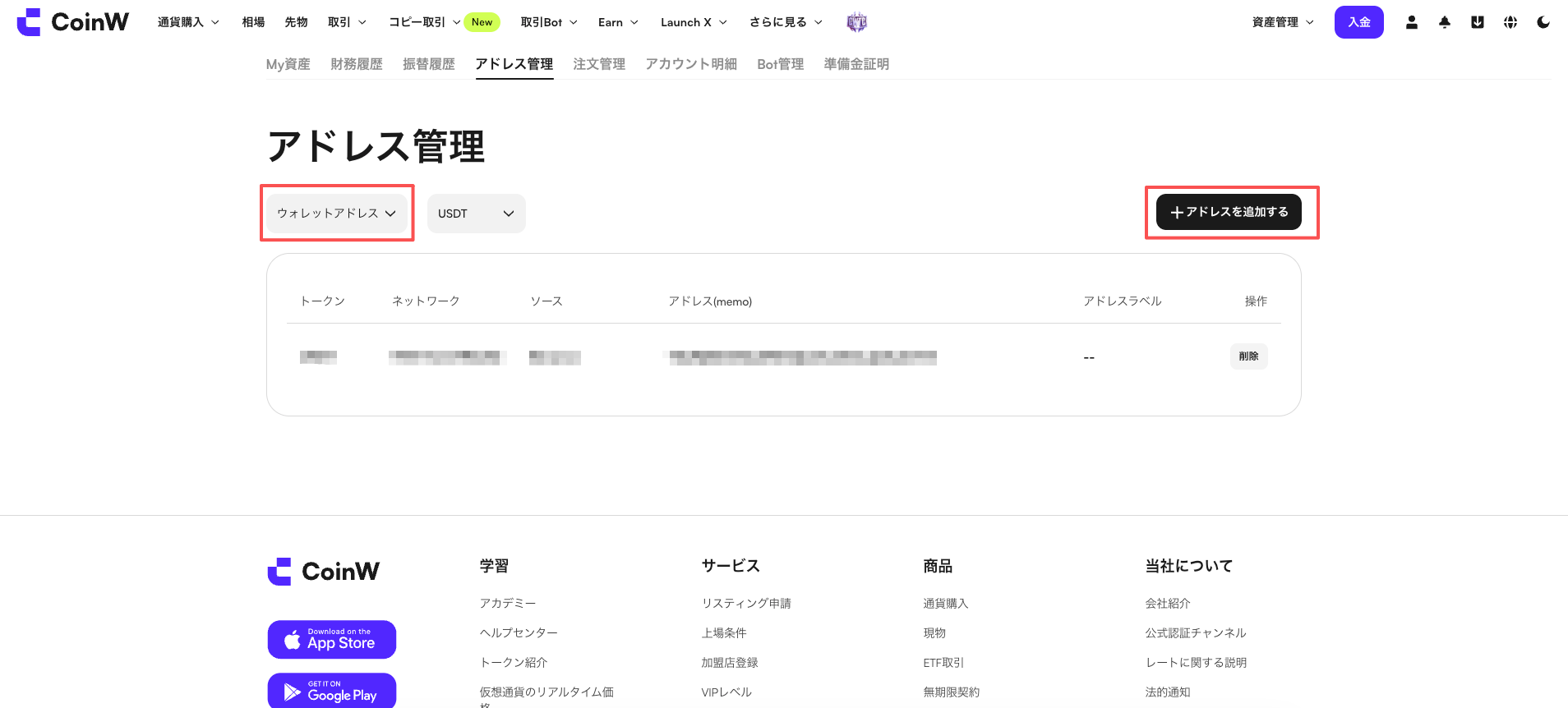Click the アドレス(memo) column header

(x=710, y=301)
